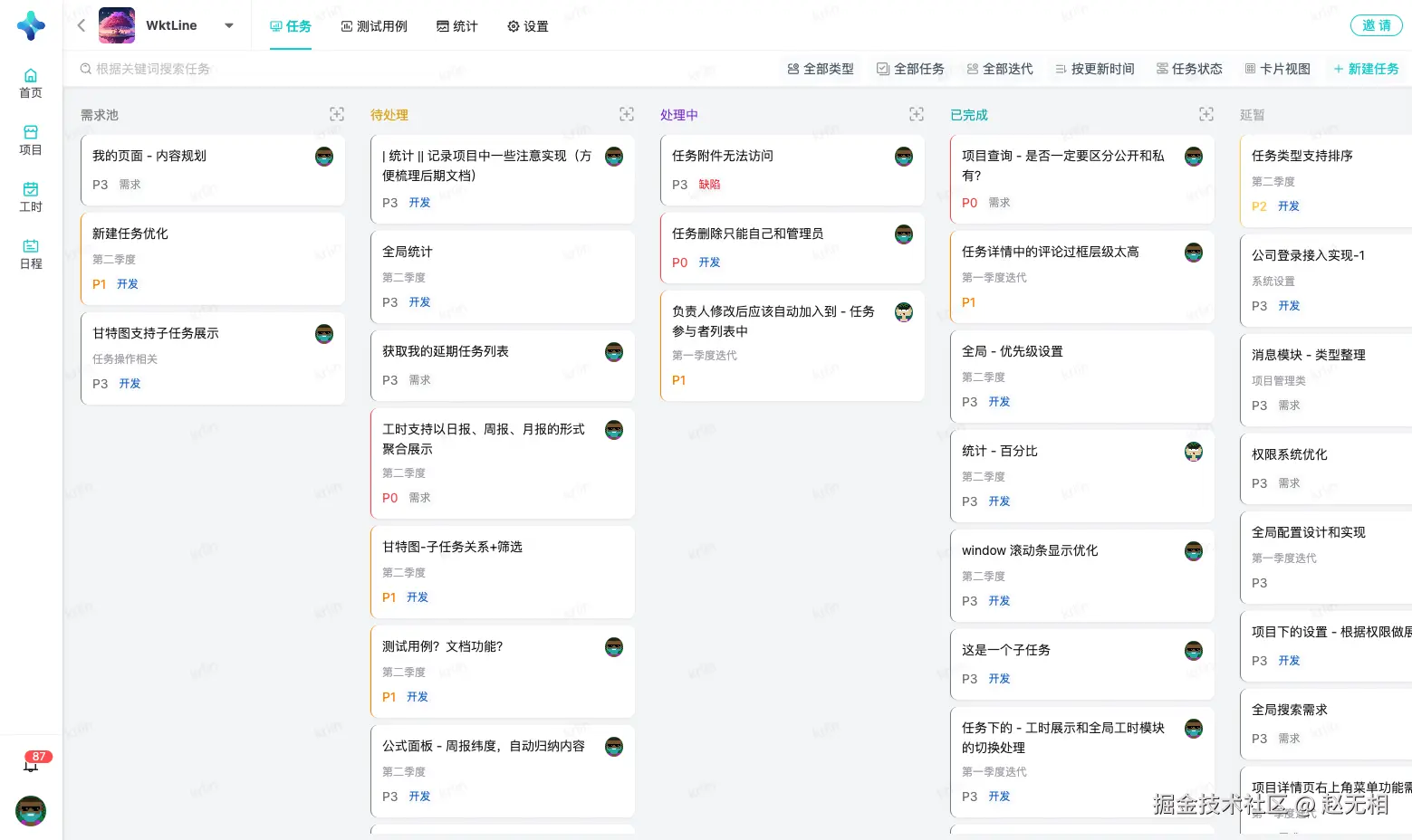Open the 项目 projects sidebar icon

pos(31,139)
